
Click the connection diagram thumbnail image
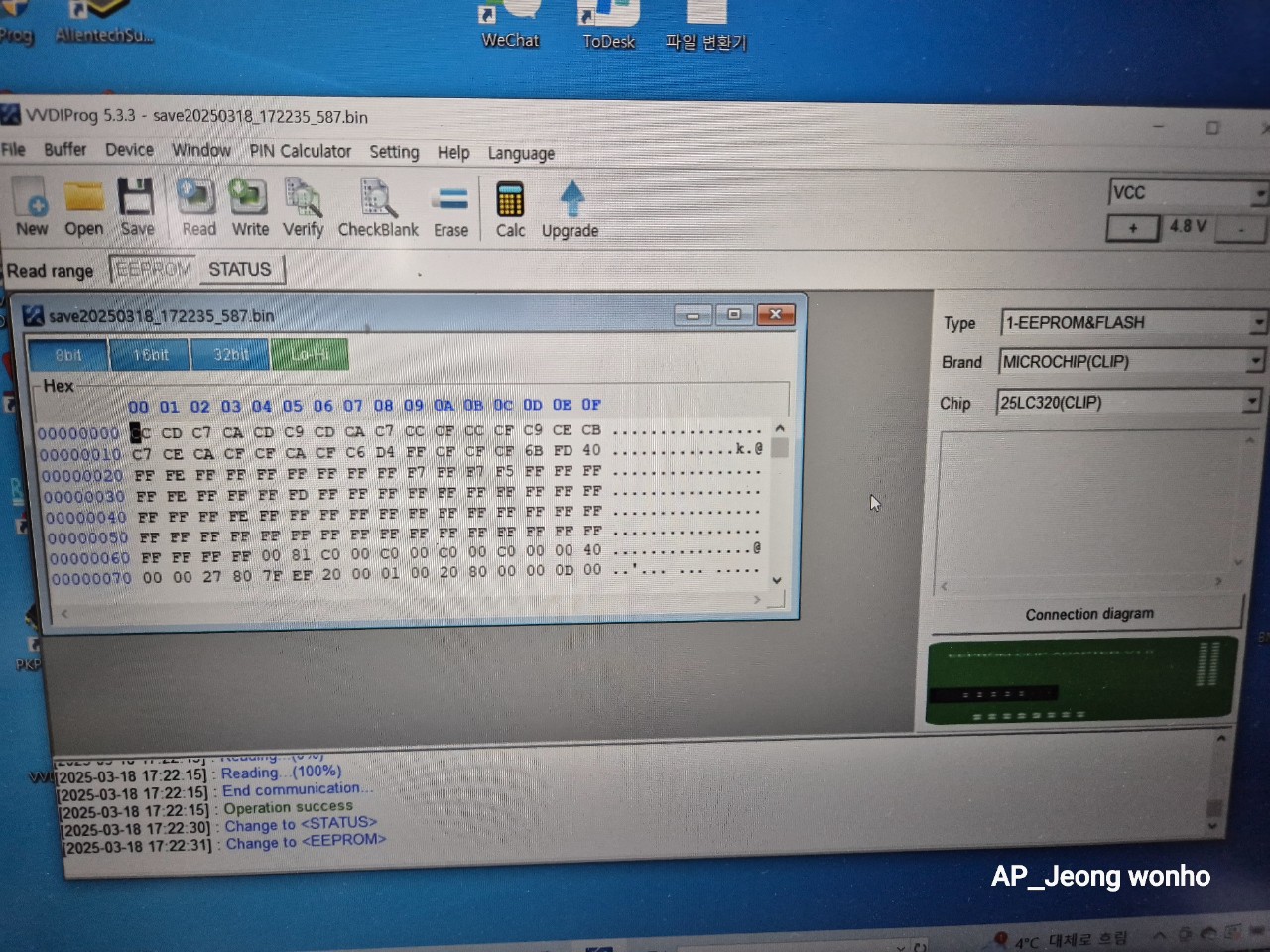[1081, 682]
